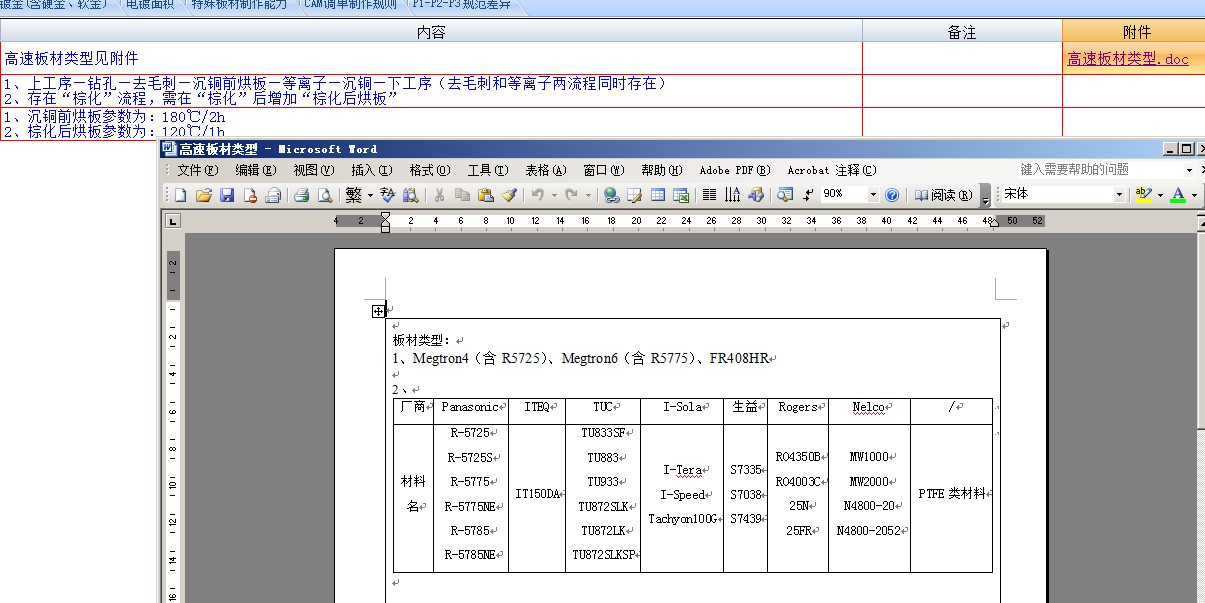Viewport: 1205px width, 603px height.
Task: Click the tab-stop selector box at ruler corner
Action: [173, 221]
